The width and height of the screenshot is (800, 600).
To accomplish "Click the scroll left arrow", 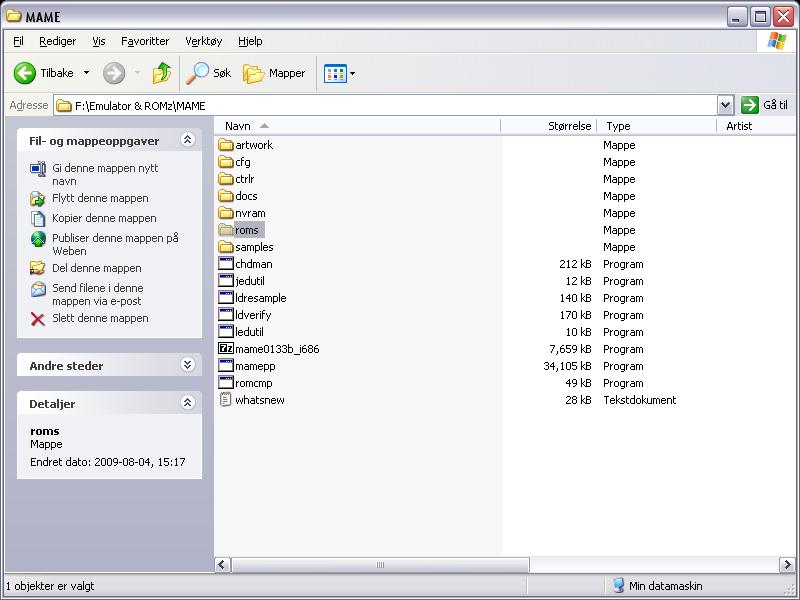I will point(222,565).
